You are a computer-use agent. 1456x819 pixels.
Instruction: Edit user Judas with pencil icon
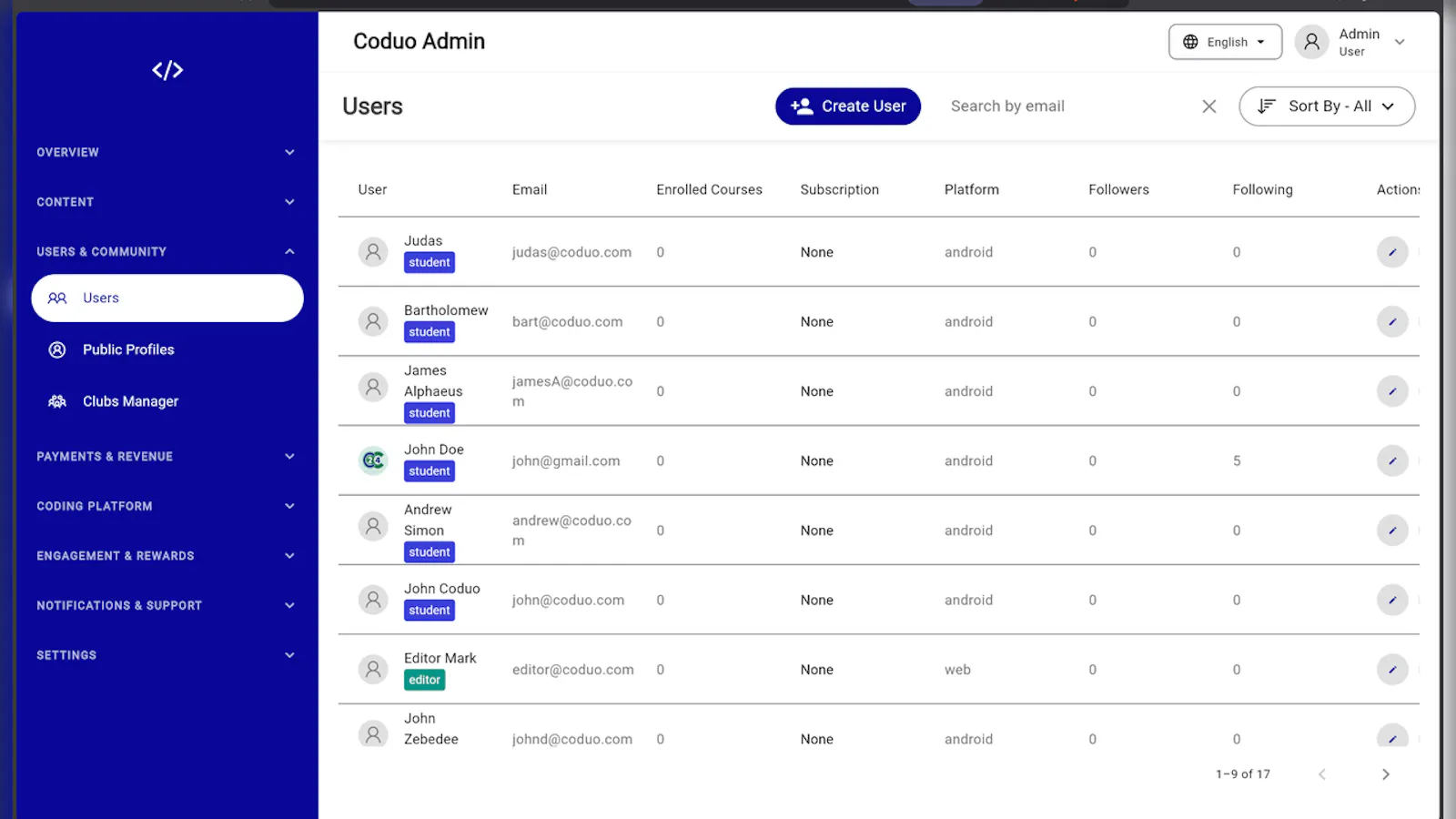1392,252
